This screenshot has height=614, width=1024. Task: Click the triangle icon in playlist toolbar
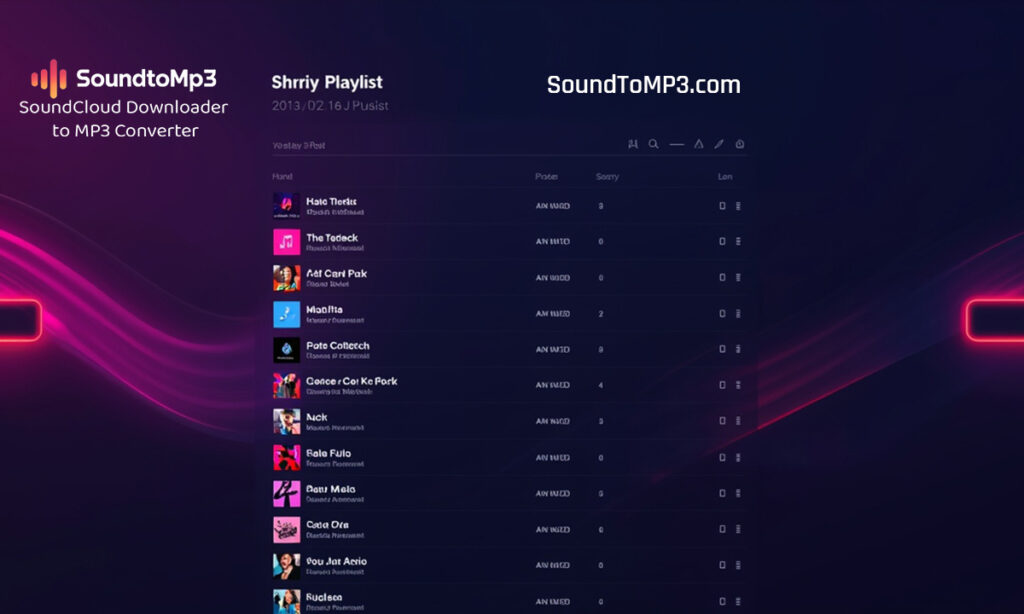click(x=698, y=144)
